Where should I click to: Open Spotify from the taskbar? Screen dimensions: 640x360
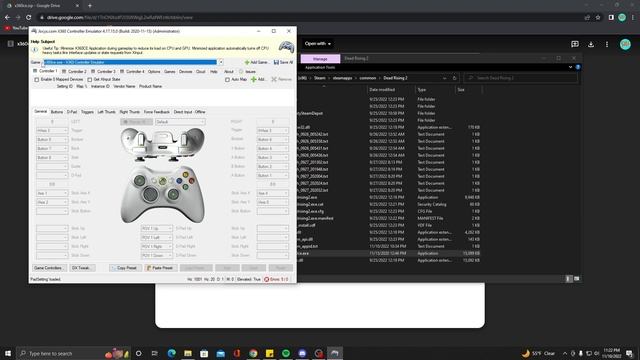286,353
